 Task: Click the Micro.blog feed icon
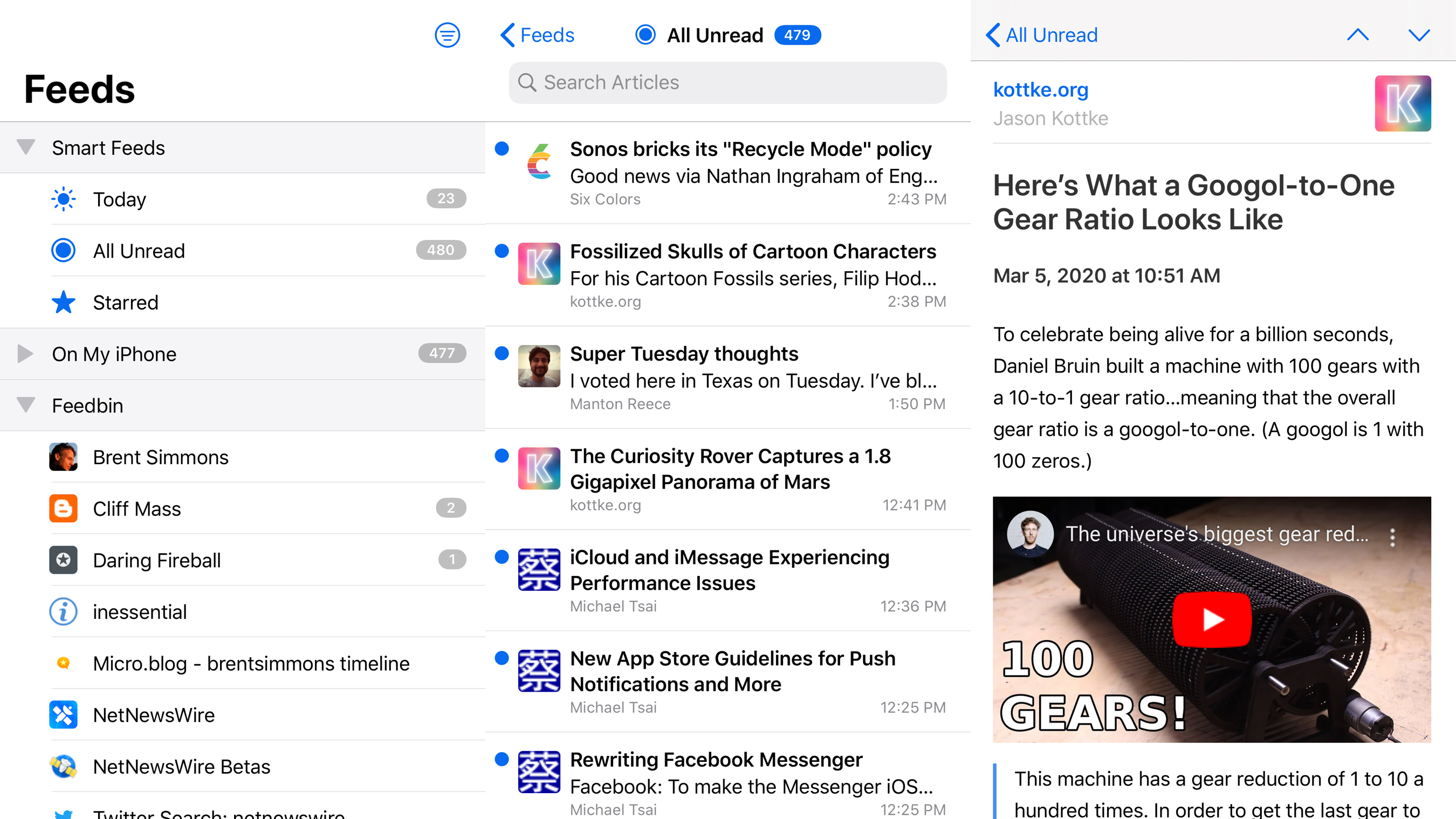(63, 663)
